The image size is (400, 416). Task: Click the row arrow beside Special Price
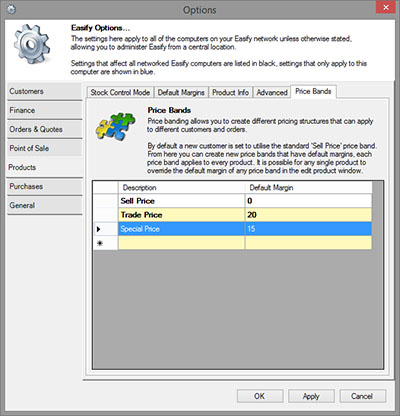pos(99,229)
